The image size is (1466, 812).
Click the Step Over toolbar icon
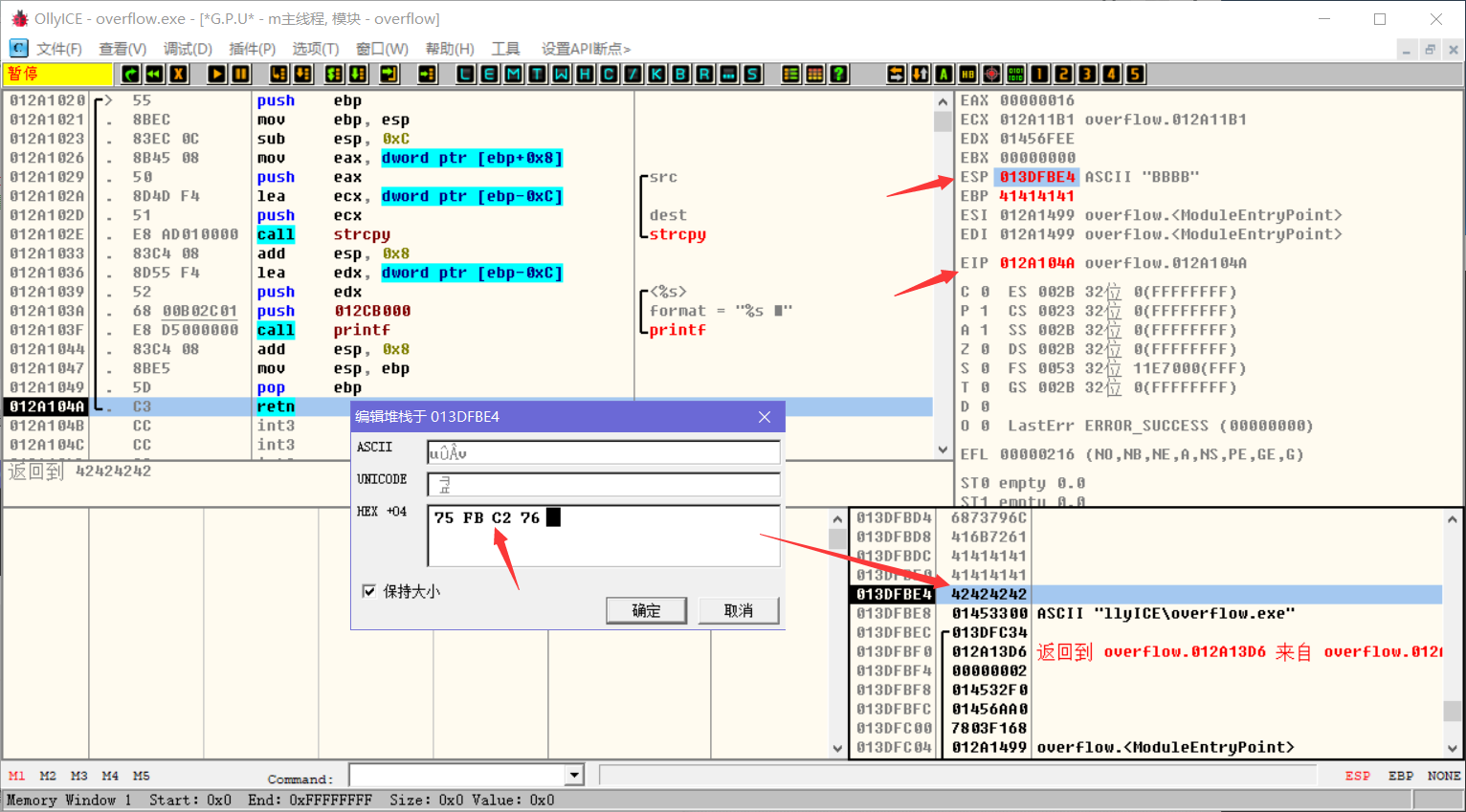303,74
